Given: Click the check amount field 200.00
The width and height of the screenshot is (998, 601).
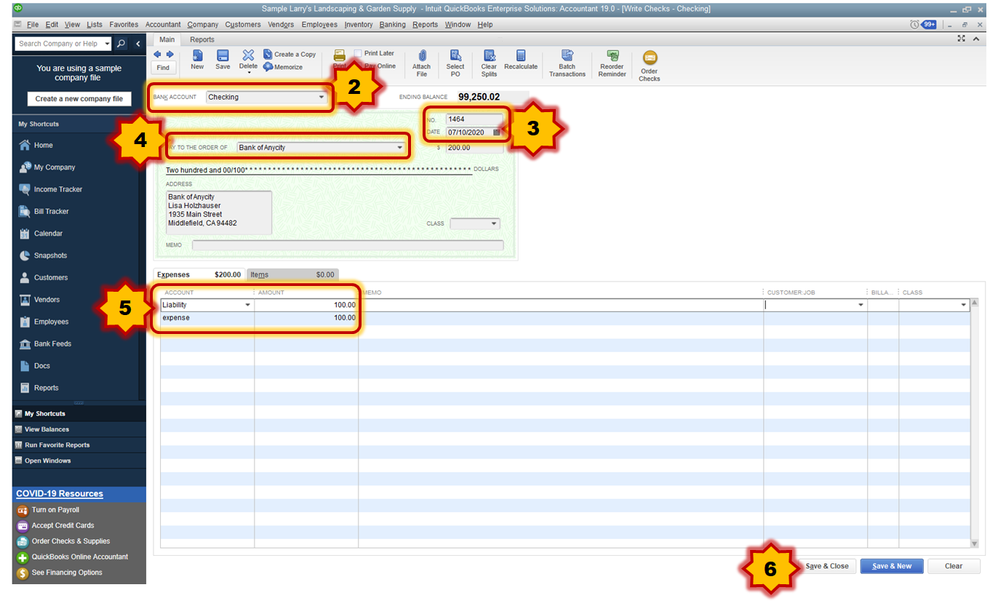Looking at the screenshot, I should tap(474, 148).
